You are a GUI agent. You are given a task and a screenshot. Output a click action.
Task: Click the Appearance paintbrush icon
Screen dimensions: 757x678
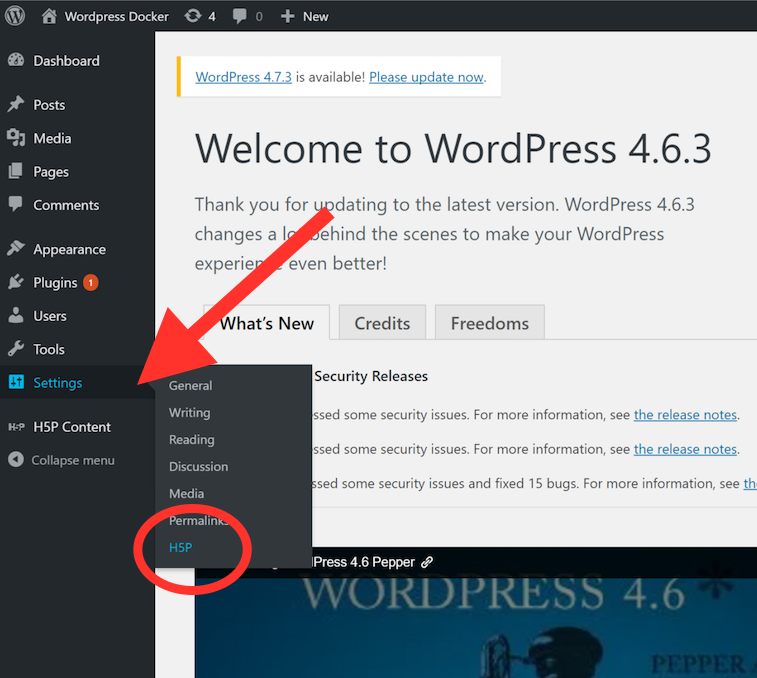coord(16,248)
